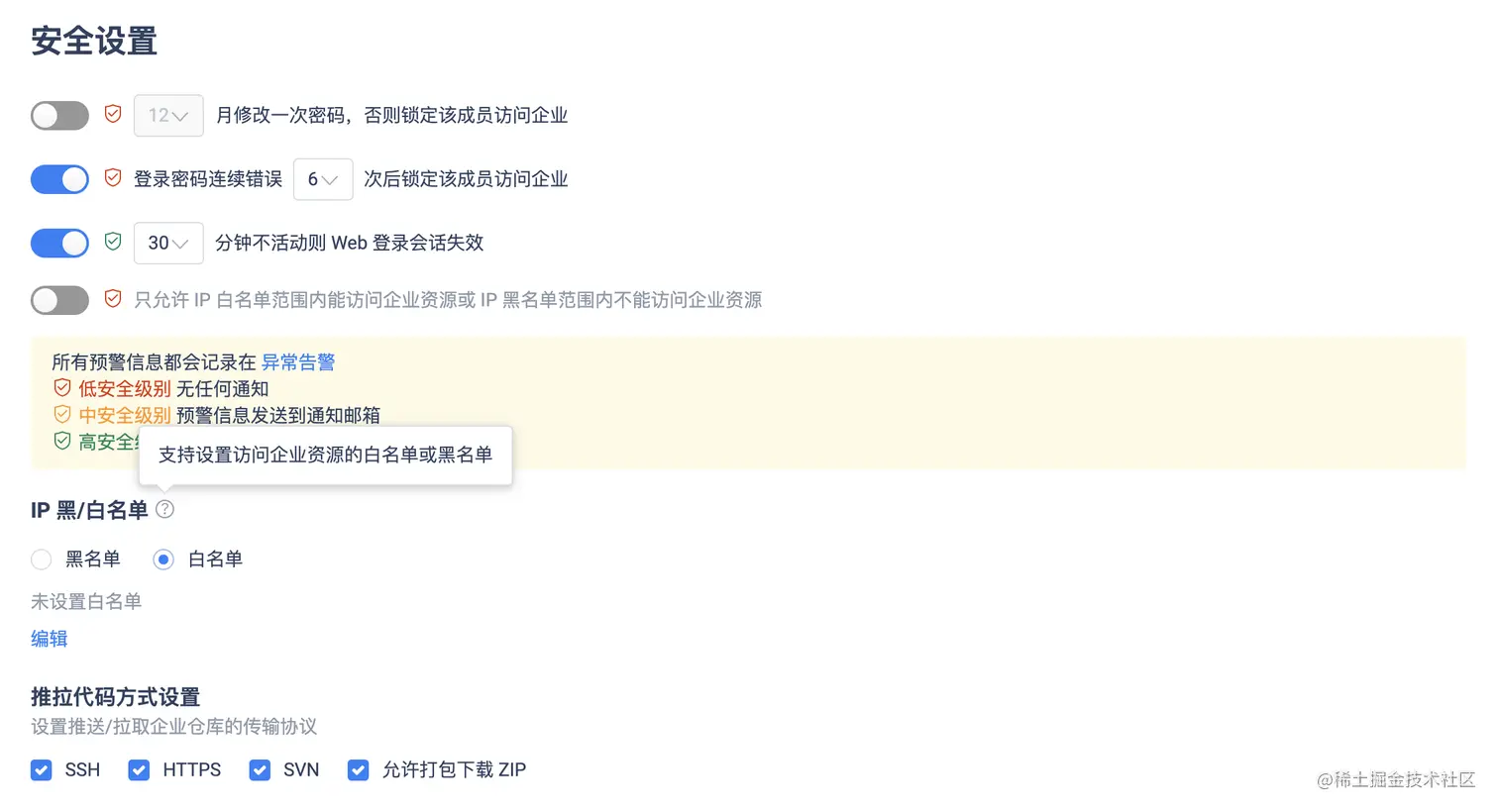Click the high security level green shield
Viewport: 1498px width, 812px height.
coord(62,442)
